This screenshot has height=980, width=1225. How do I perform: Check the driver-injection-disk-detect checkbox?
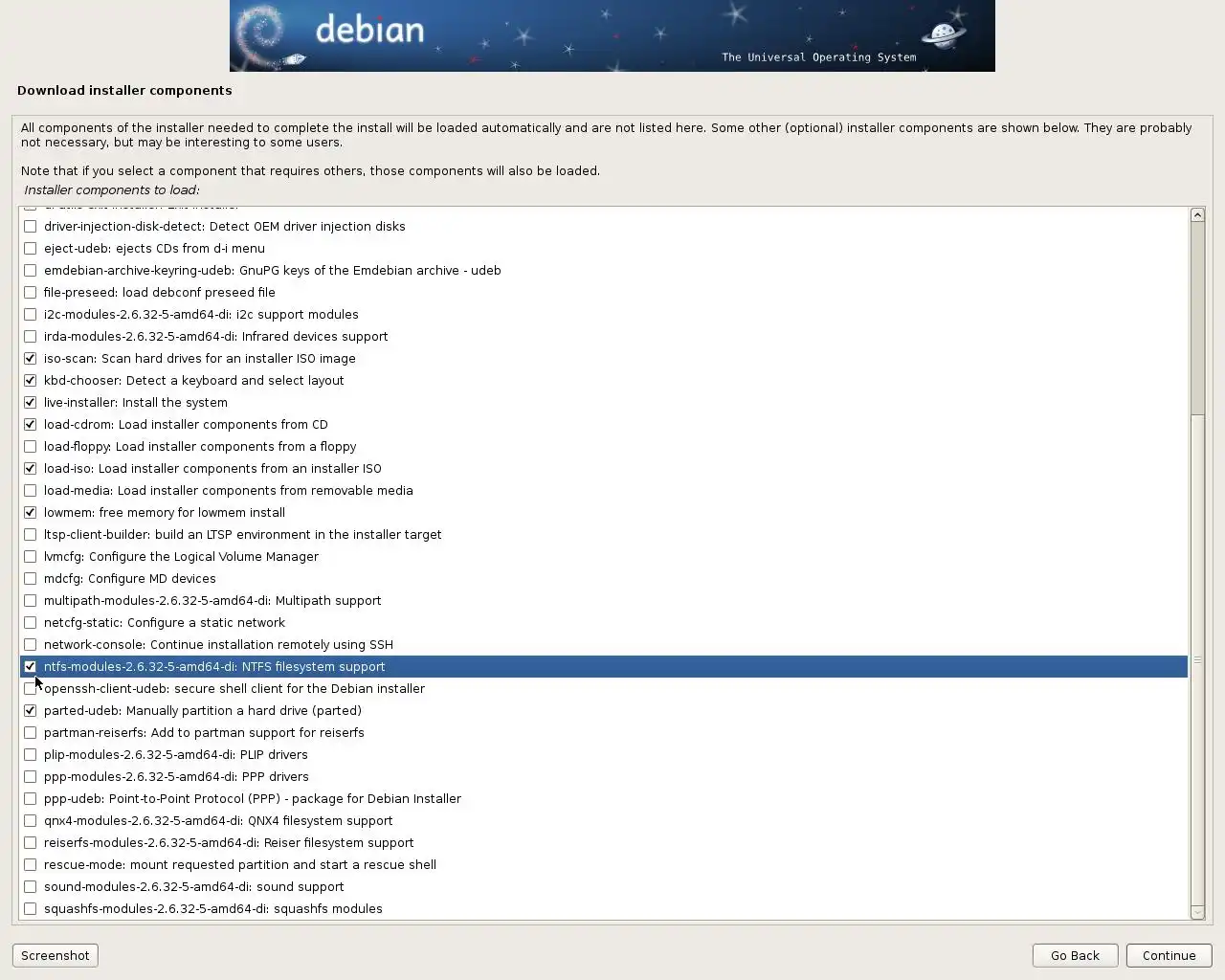31,227
